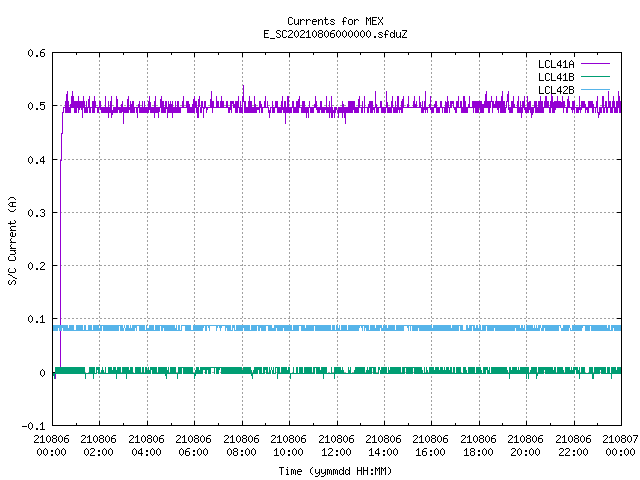
Task: Click the y-axis tick value -0.1
Action: (33, 426)
